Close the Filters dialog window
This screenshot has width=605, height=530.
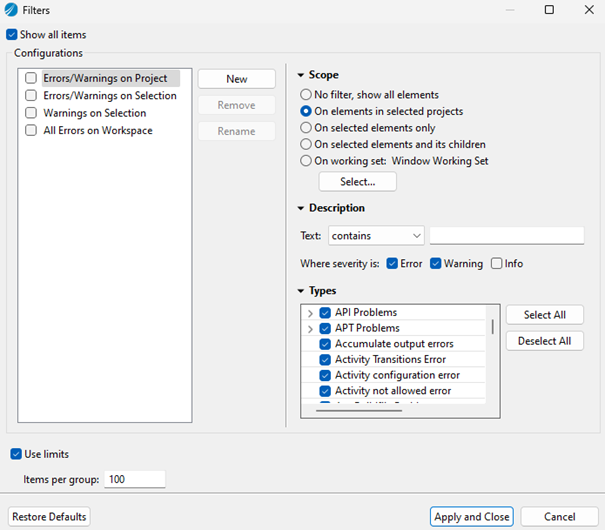click(x=589, y=10)
